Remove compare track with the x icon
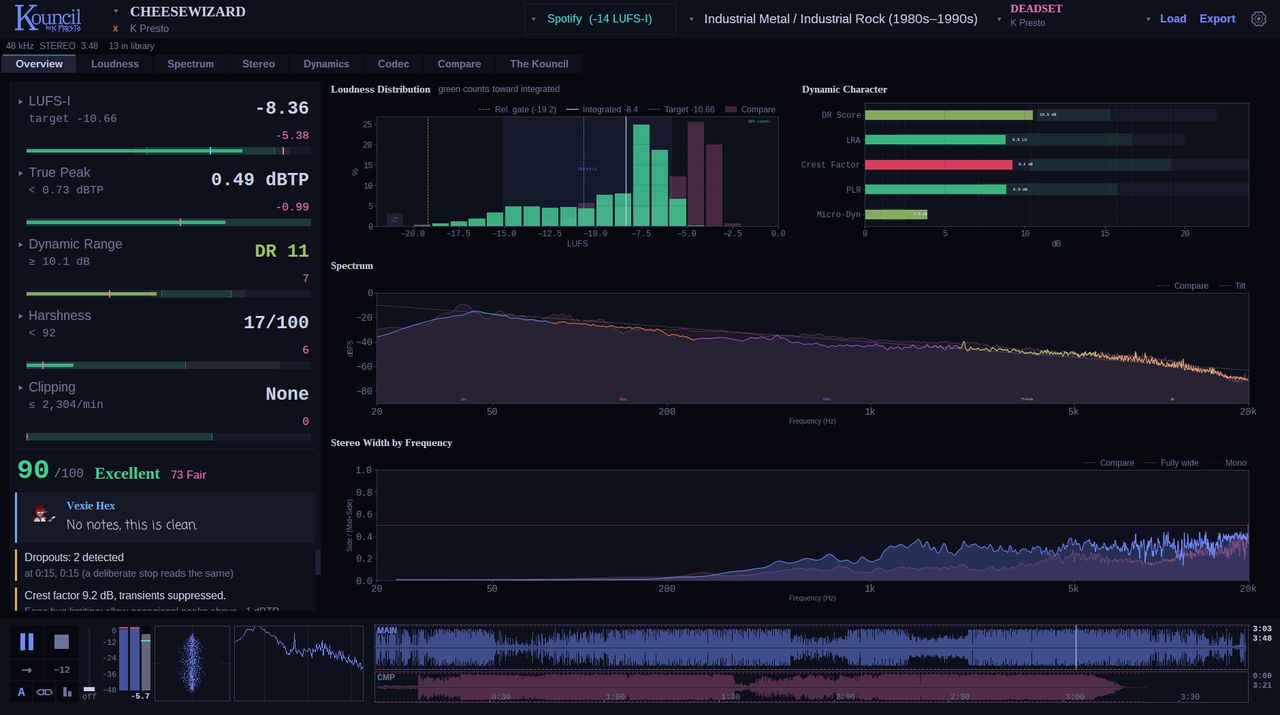The width and height of the screenshot is (1280, 715). [x=116, y=29]
